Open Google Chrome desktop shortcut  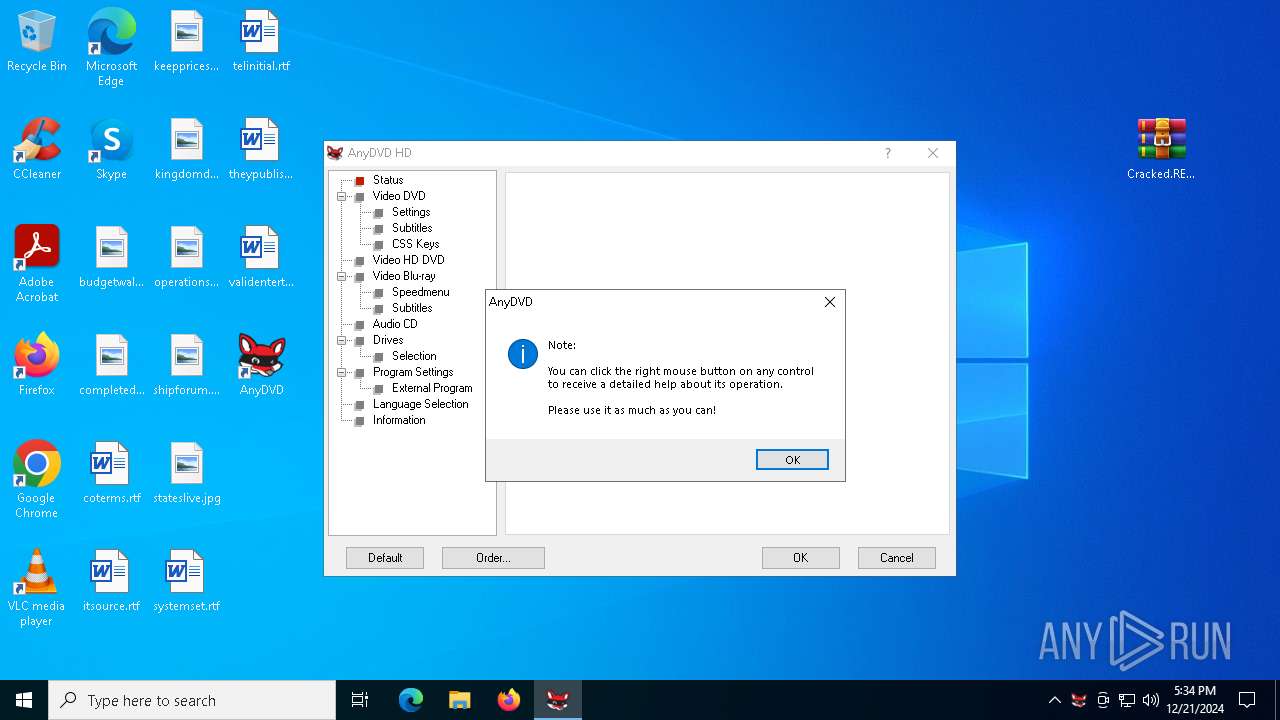tap(37, 480)
